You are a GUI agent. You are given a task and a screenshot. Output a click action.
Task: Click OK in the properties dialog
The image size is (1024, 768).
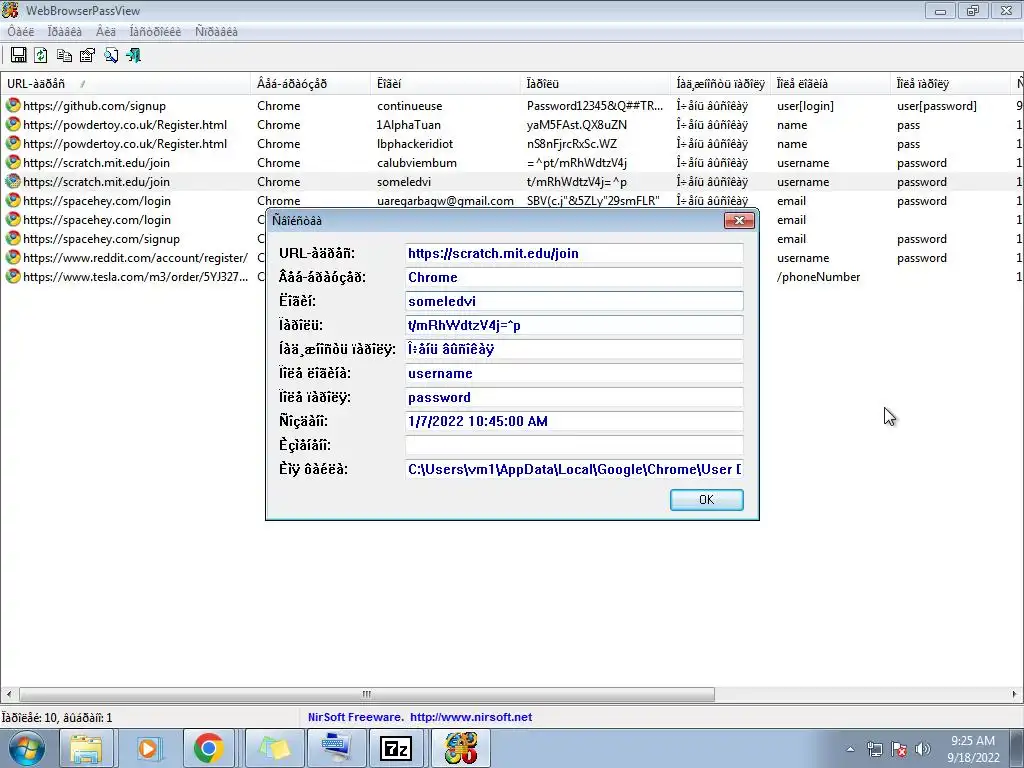point(706,500)
